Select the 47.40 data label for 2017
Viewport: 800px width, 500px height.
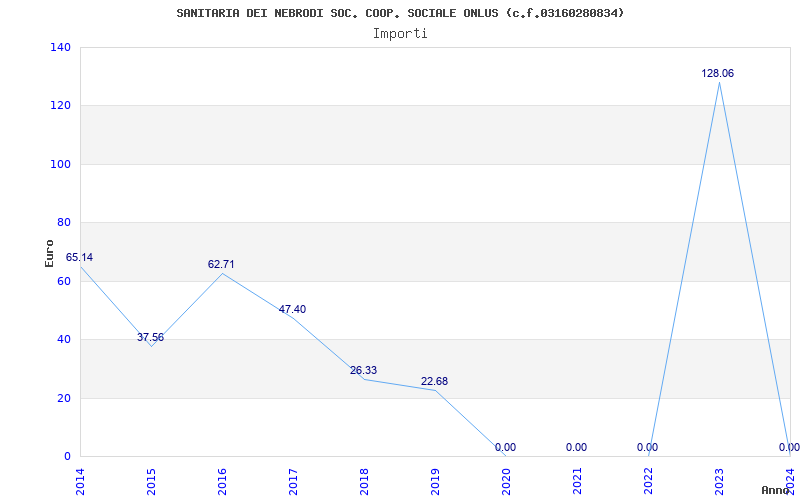(292, 309)
